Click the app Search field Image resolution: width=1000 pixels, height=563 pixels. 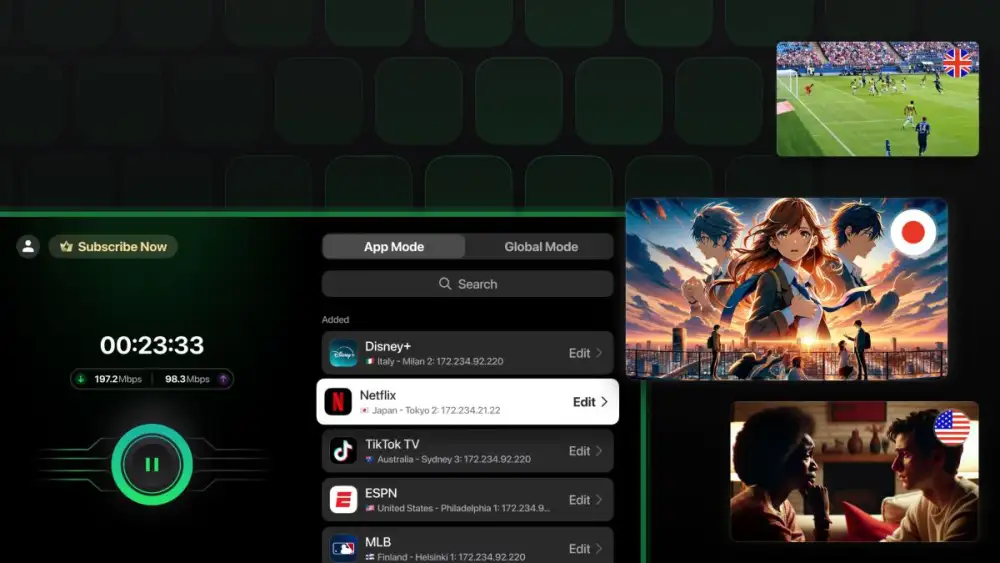point(467,284)
